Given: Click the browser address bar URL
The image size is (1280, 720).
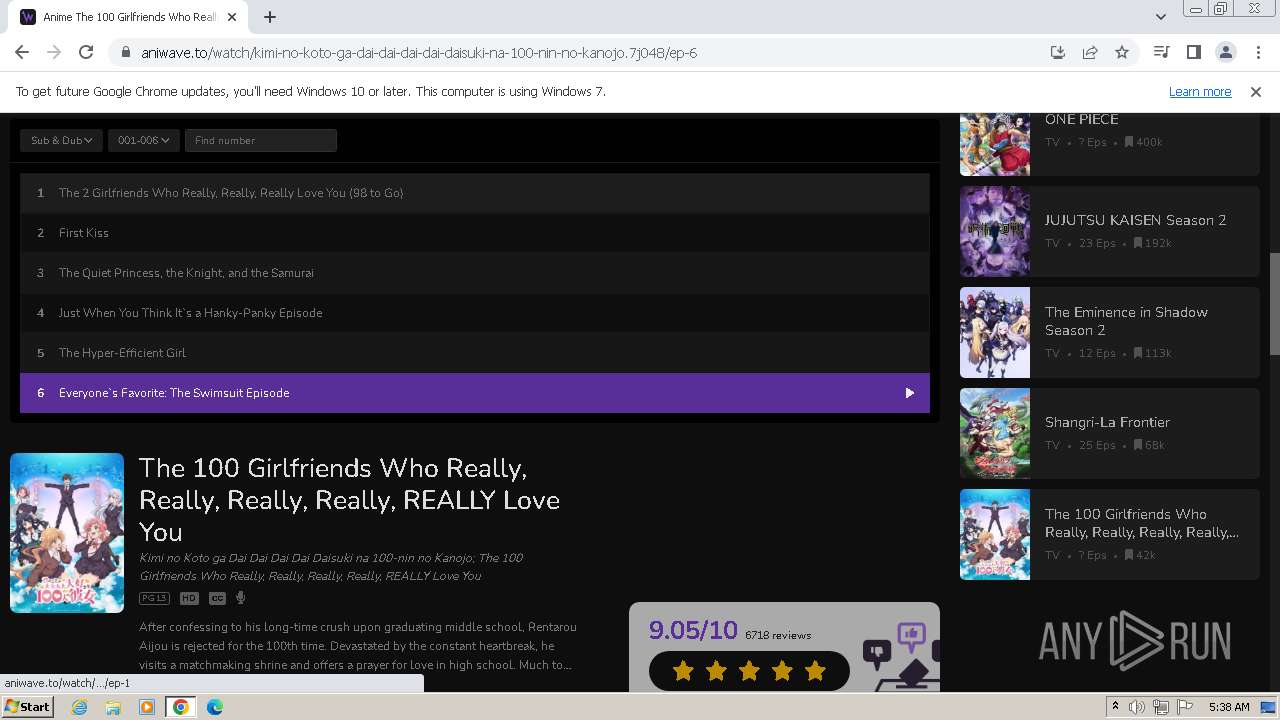Looking at the screenshot, I should pyautogui.click(x=419, y=53).
